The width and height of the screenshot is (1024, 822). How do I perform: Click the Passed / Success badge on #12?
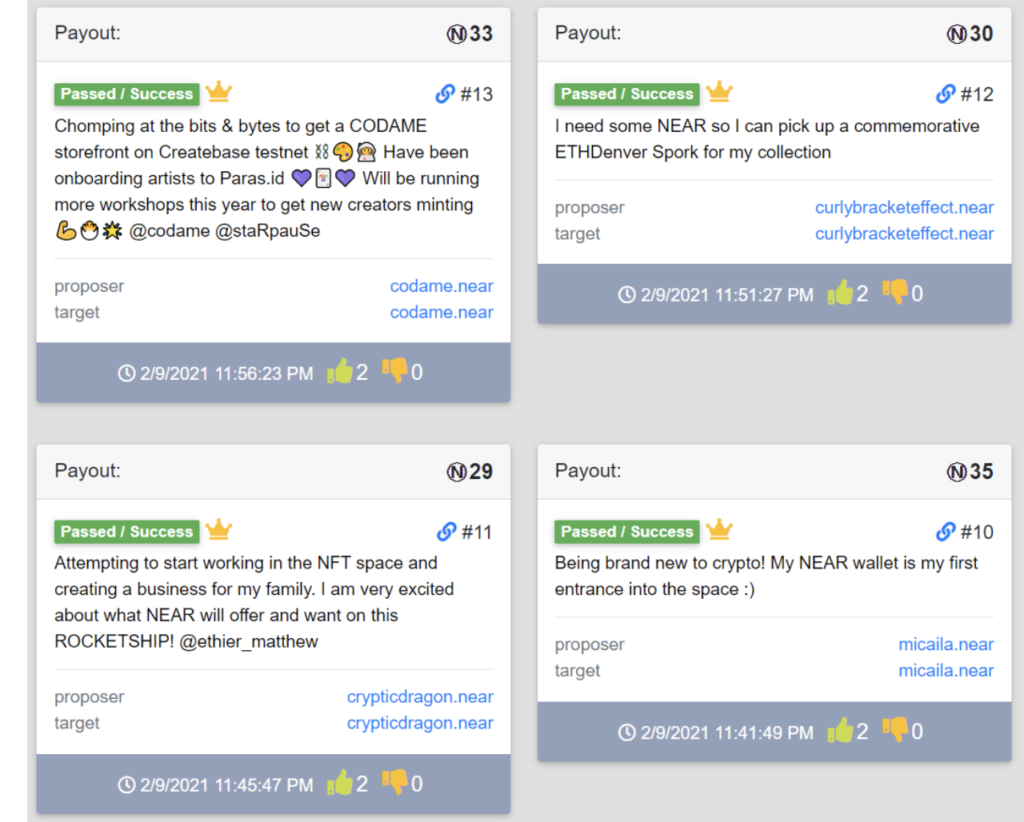click(x=627, y=94)
